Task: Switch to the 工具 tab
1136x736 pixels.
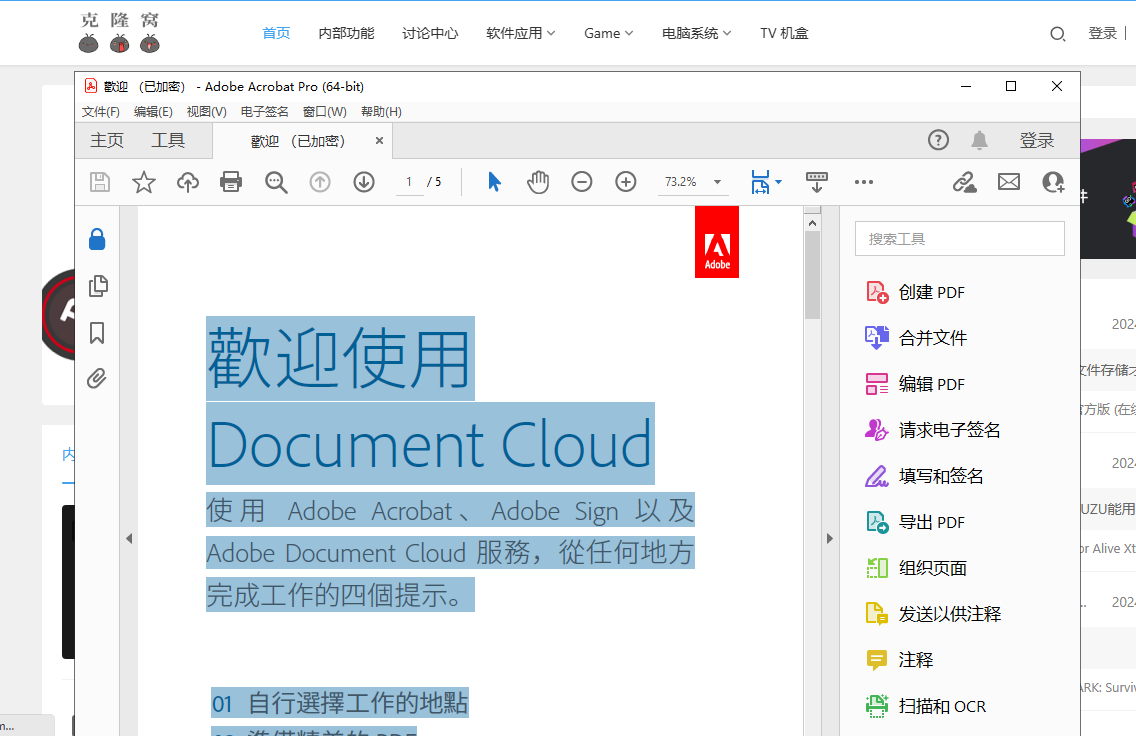Action: (168, 141)
